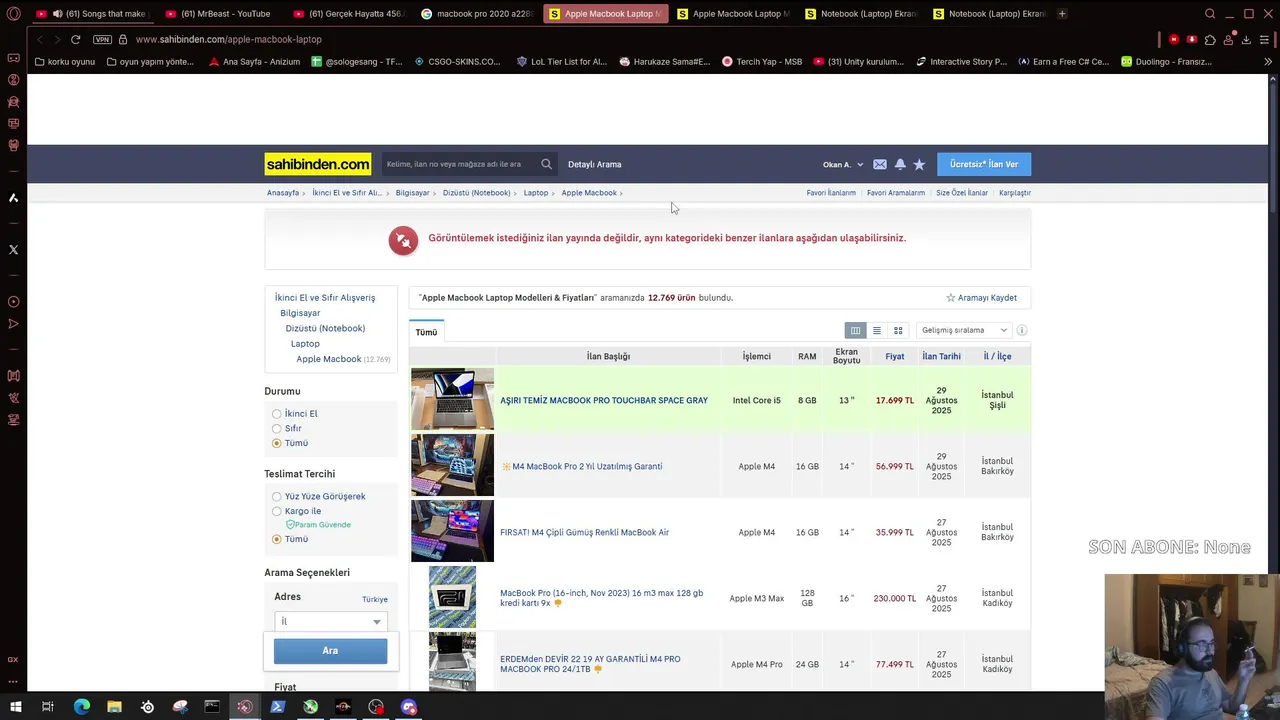Switch to macbook pro 2020 Google tab

[478, 14]
